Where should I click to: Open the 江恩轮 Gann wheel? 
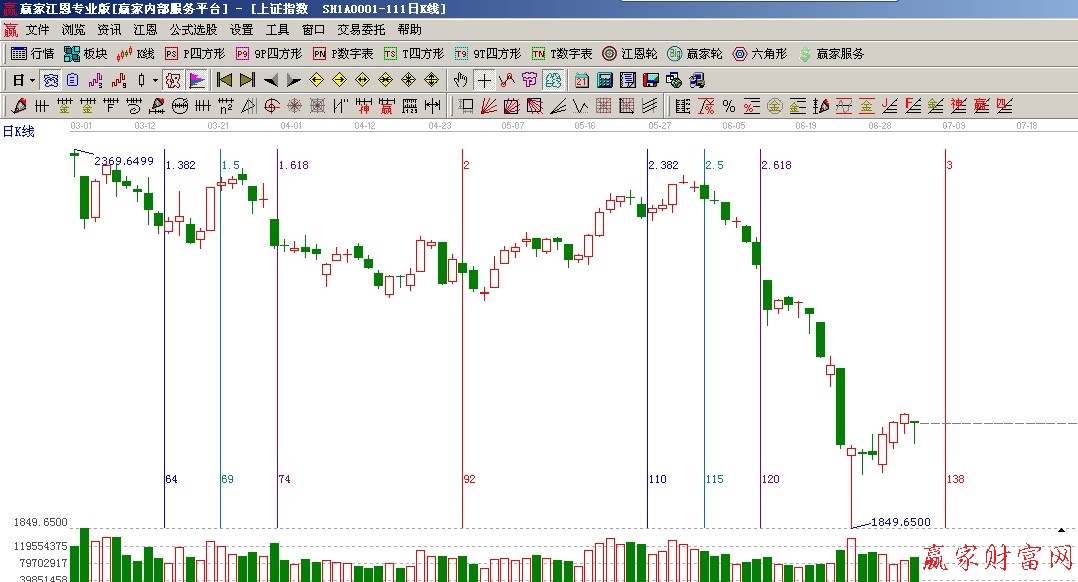click(x=629, y=54)
